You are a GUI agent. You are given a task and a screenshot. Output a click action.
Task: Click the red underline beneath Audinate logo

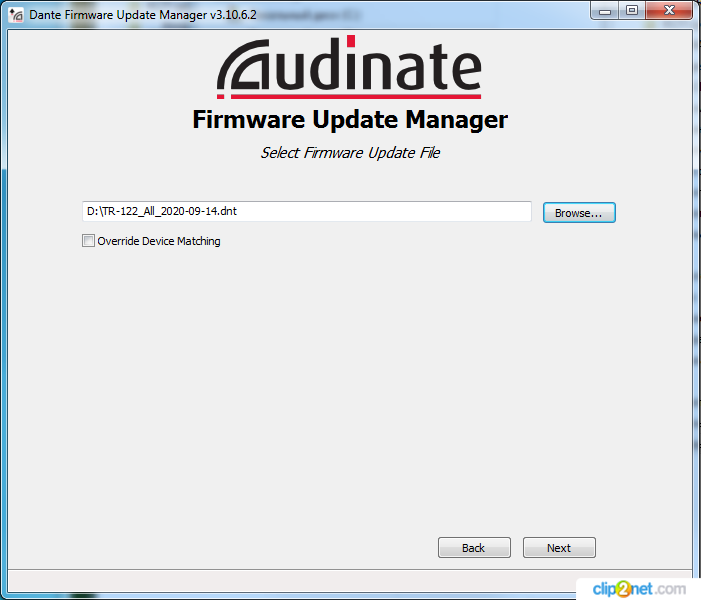pos(356,96)
